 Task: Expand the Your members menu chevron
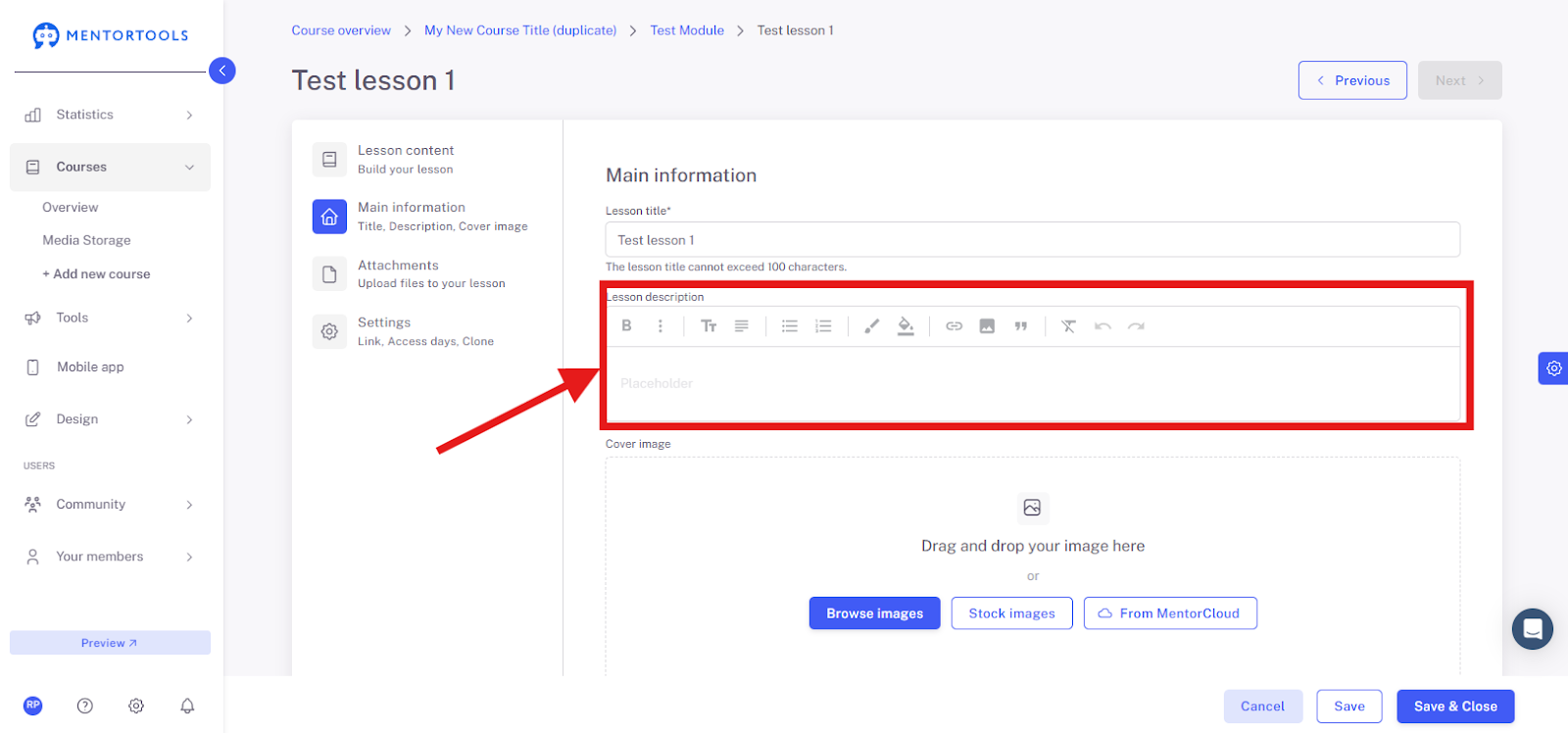(x=189, y=557)
